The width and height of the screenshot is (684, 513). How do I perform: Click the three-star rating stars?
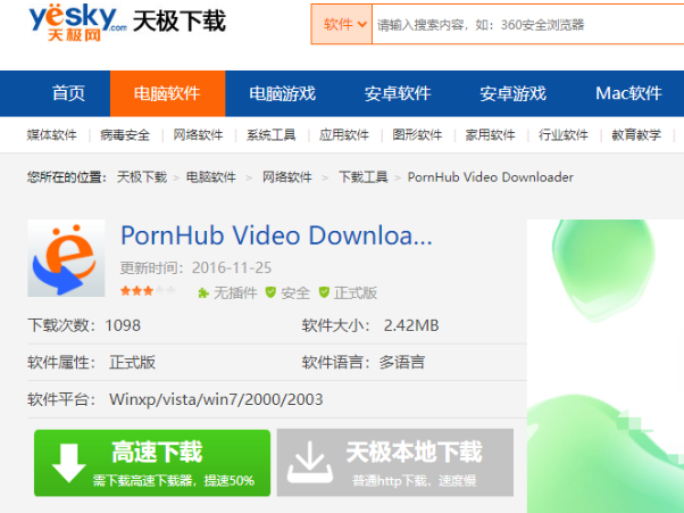pos(148,291)
